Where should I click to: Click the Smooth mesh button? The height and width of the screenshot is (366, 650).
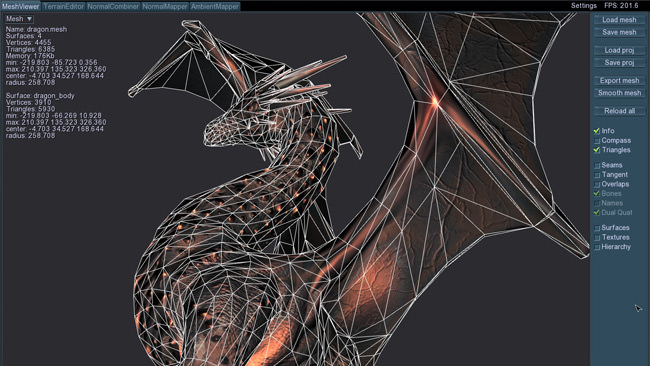(x=619, y=93)
